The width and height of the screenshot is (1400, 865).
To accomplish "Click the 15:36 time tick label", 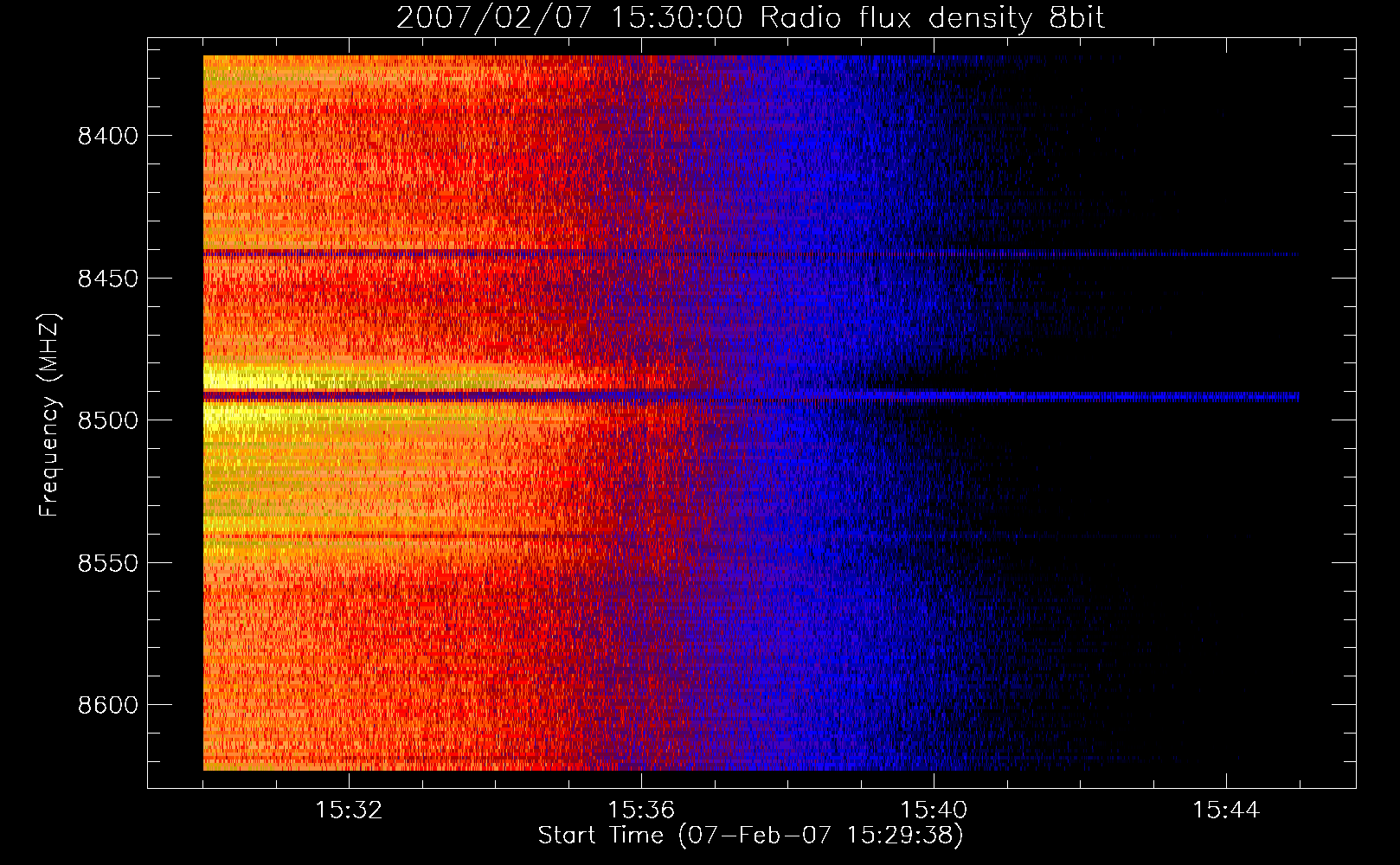I will pyautogui.click(x=641, y=811).
